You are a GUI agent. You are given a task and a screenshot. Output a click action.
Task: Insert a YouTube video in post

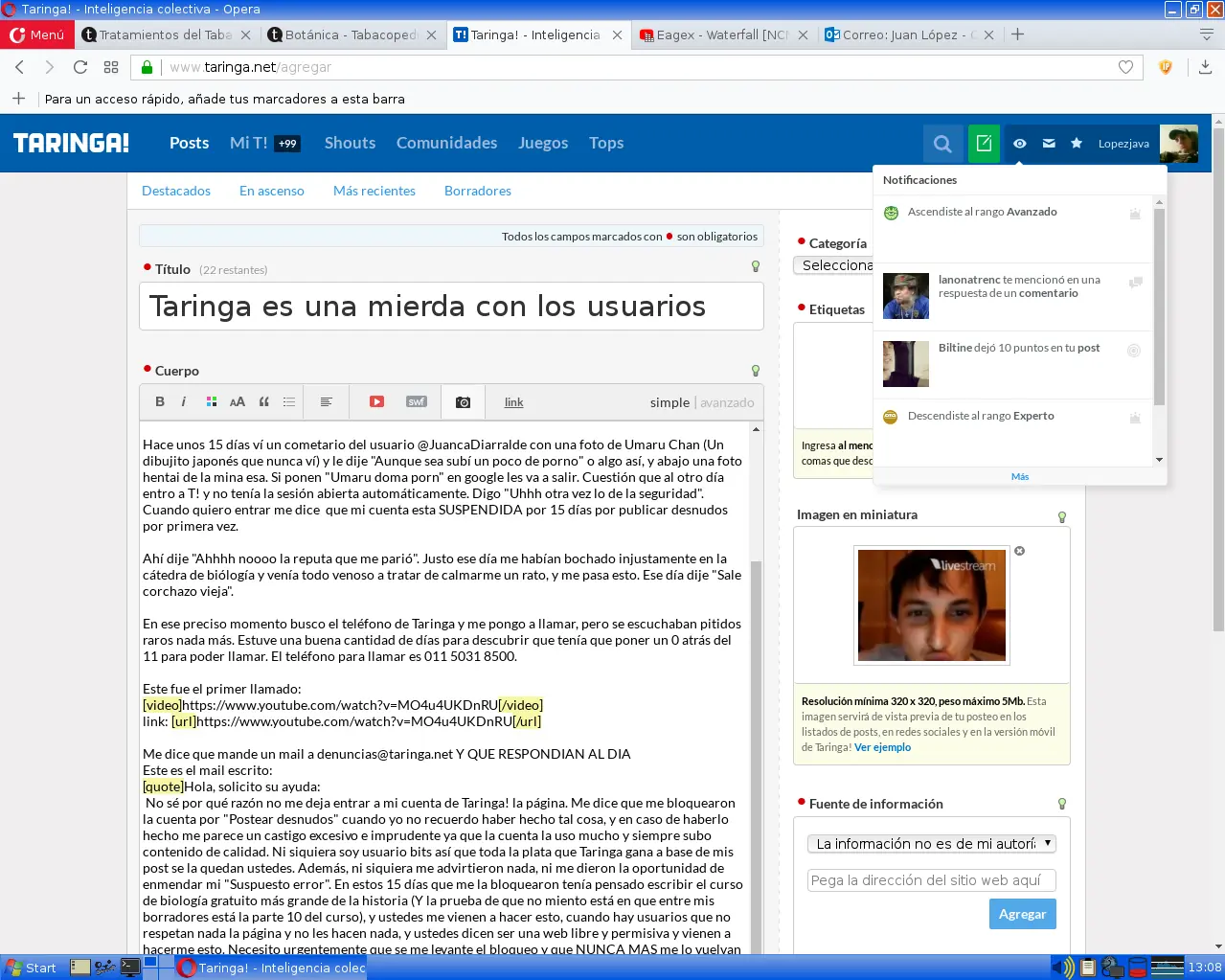tap(376, 402)
